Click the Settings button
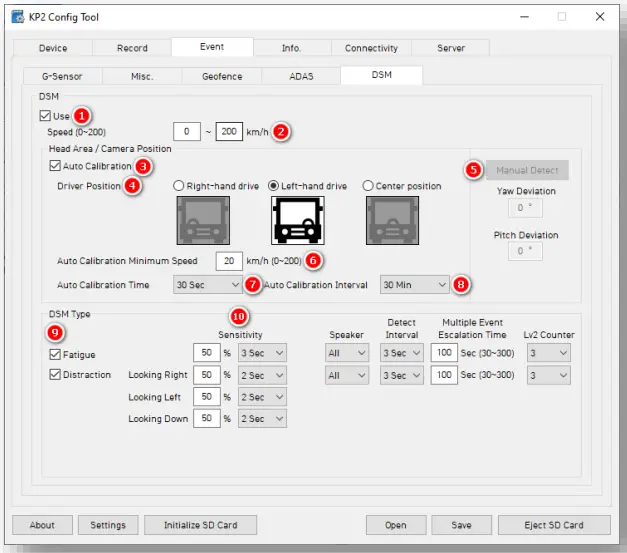This screenshot has height=553, width=627. click(108, 525)
